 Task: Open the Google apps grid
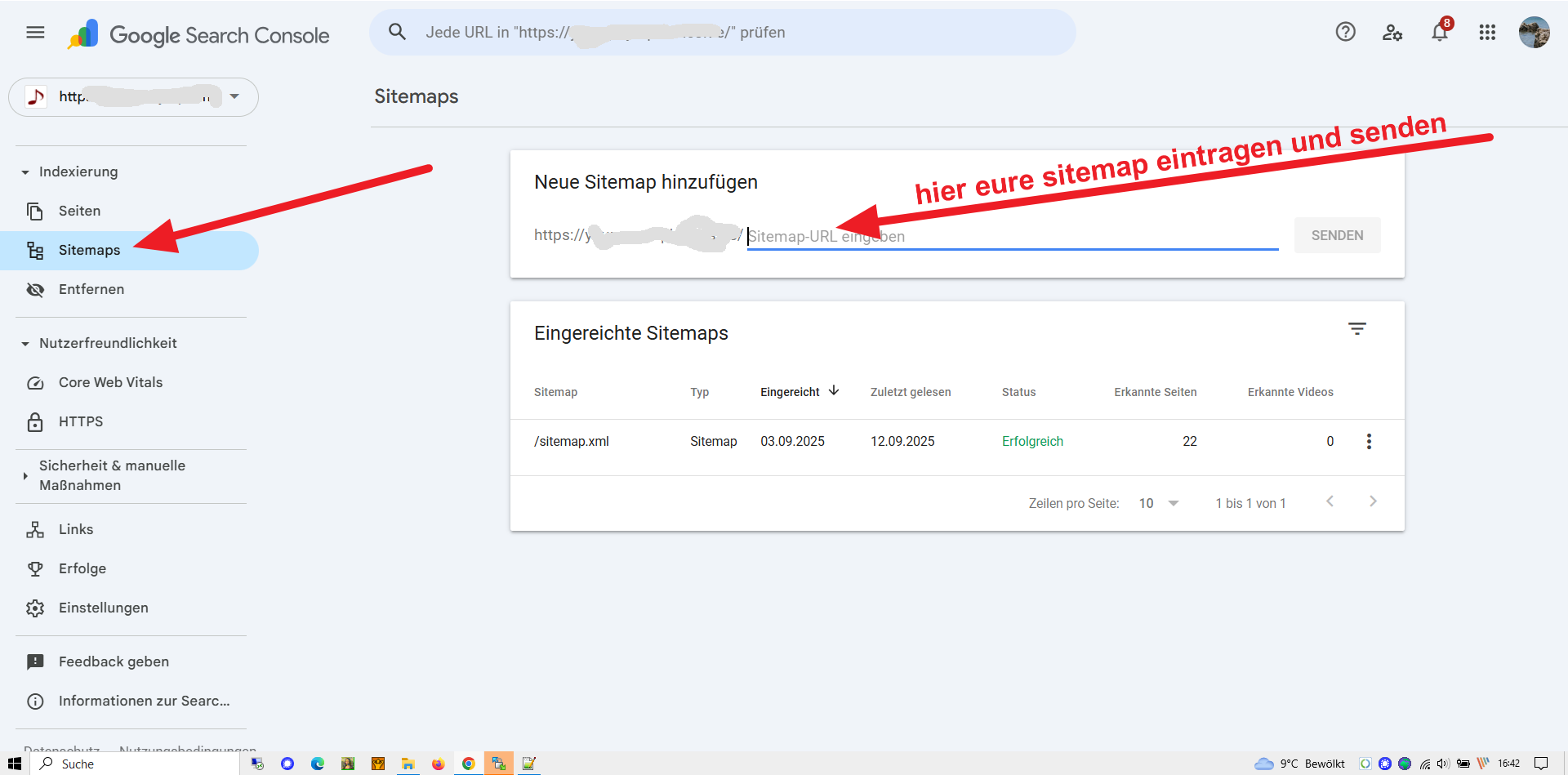tap(1487, 33)
